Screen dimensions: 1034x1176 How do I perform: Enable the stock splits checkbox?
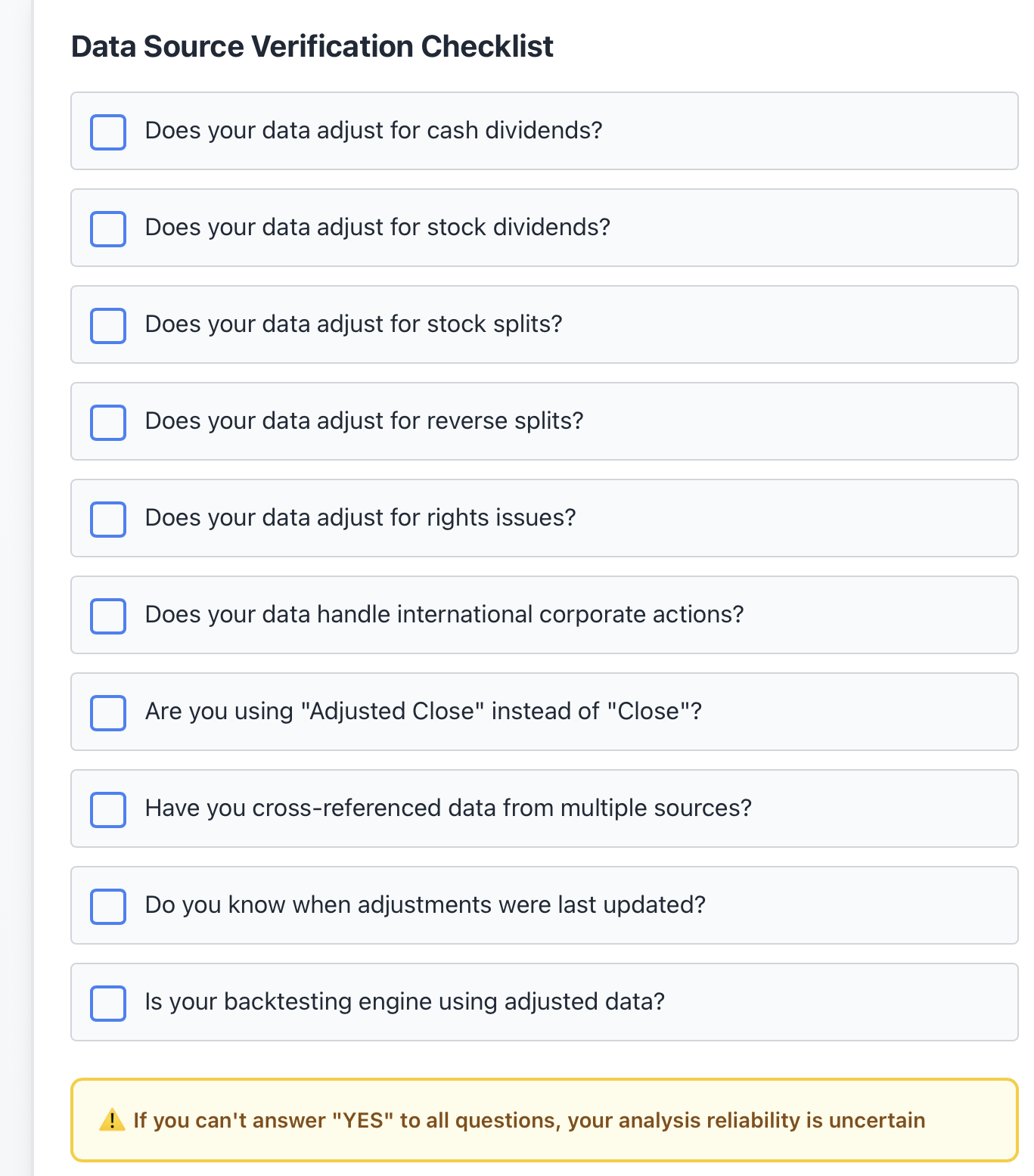(x=108, y=326)
